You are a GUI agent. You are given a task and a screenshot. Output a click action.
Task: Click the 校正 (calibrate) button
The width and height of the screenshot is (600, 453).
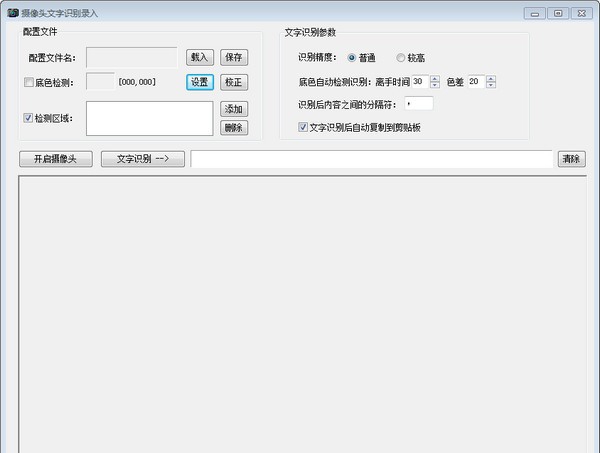tap(234, 82)
